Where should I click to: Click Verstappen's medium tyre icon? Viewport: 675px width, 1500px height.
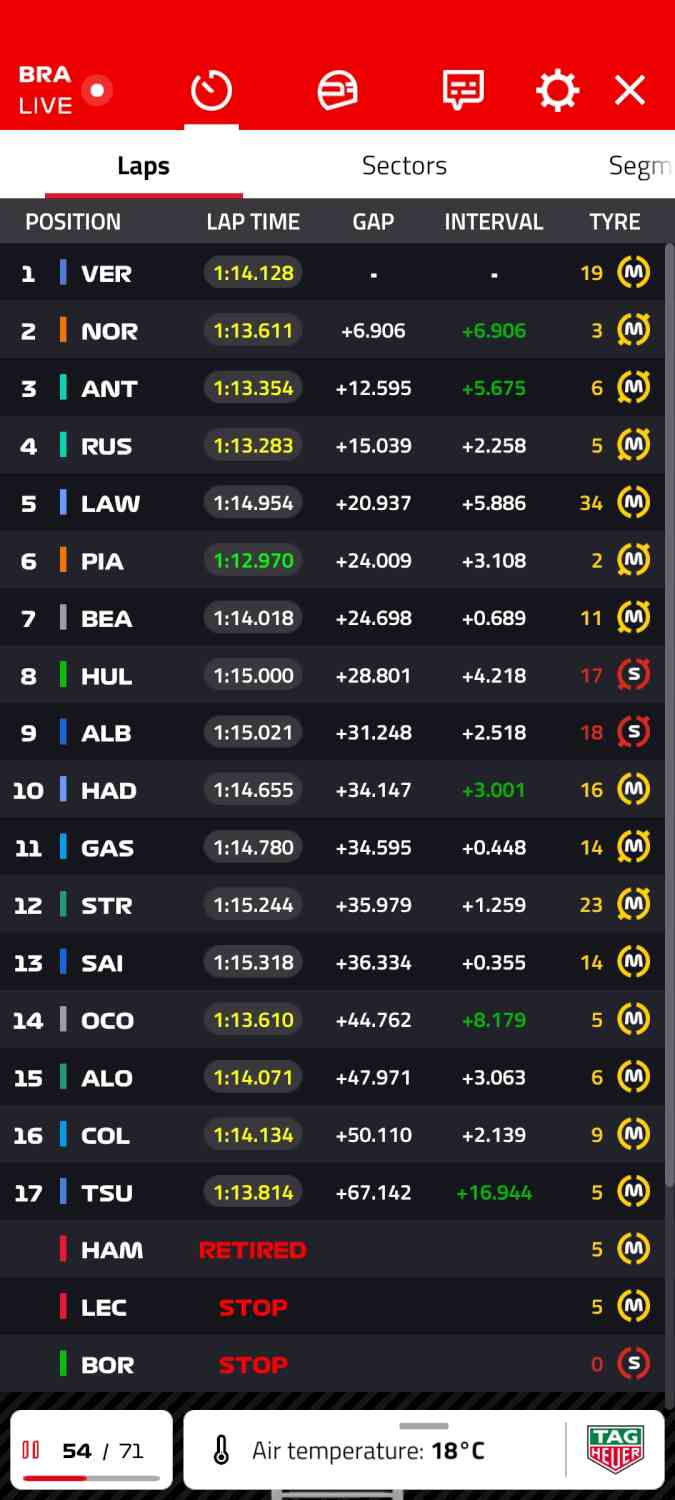[633, 272]
